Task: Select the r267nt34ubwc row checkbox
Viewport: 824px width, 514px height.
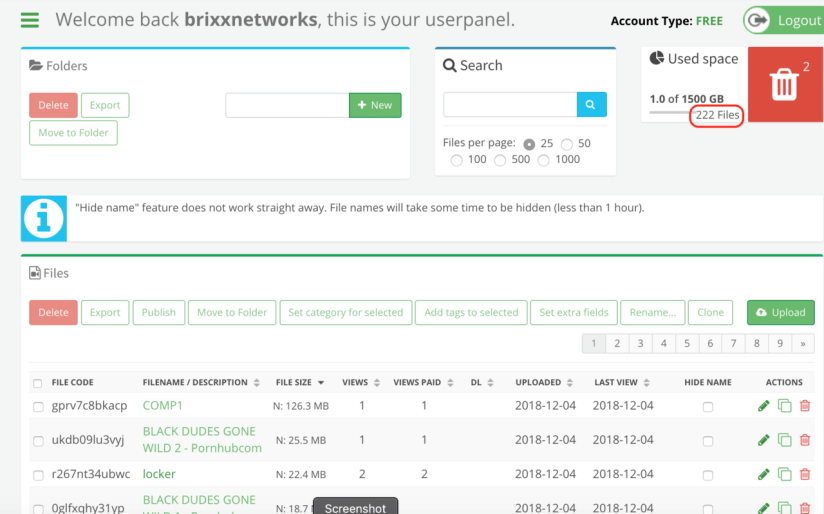Action: (x=38, y=475)
